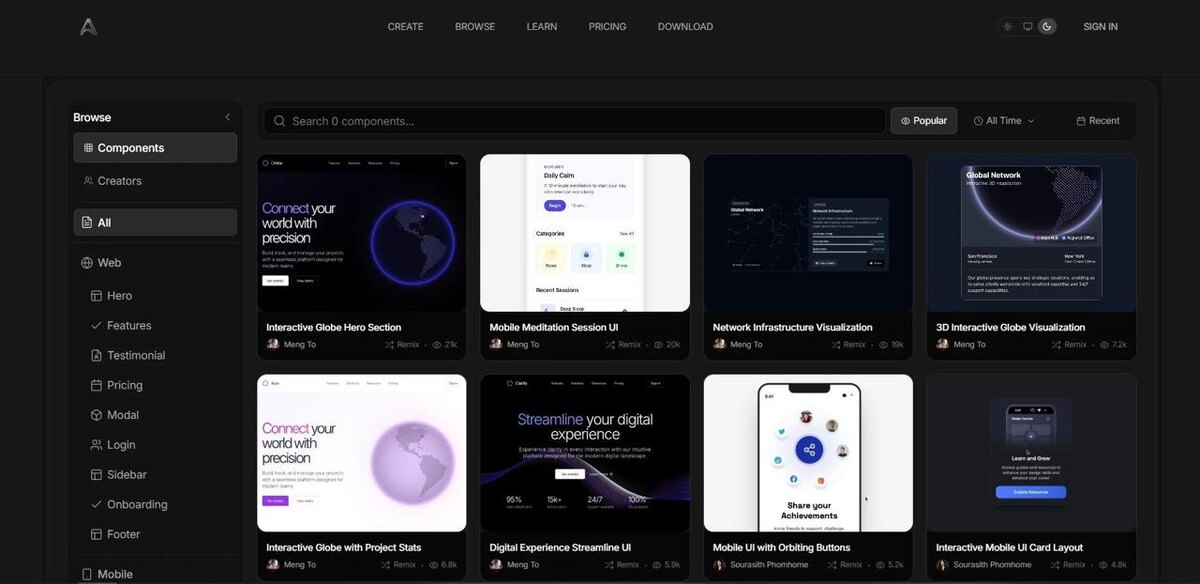Click the search magnifier icon
This screenshot has height=584, width=1200.
(280, 121)
